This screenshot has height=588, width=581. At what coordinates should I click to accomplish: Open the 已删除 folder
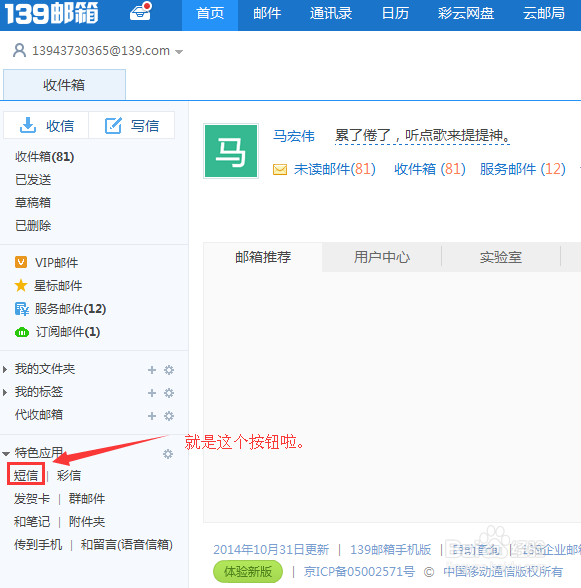pos(33,225)
